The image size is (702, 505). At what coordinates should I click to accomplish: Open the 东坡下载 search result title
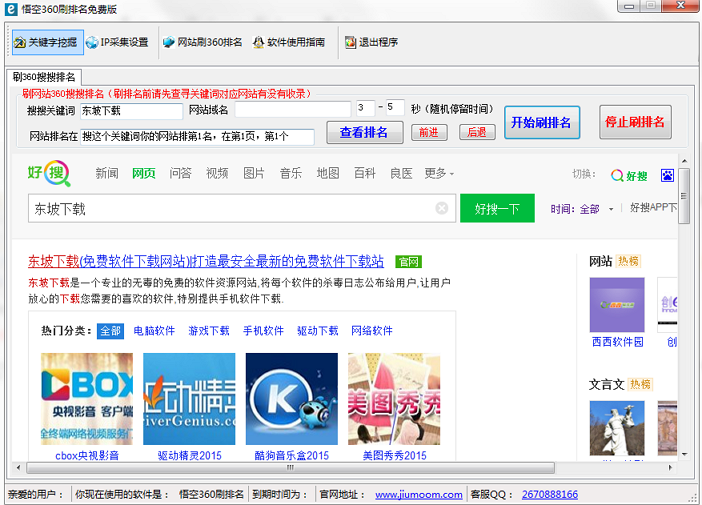tap(206, 261)
